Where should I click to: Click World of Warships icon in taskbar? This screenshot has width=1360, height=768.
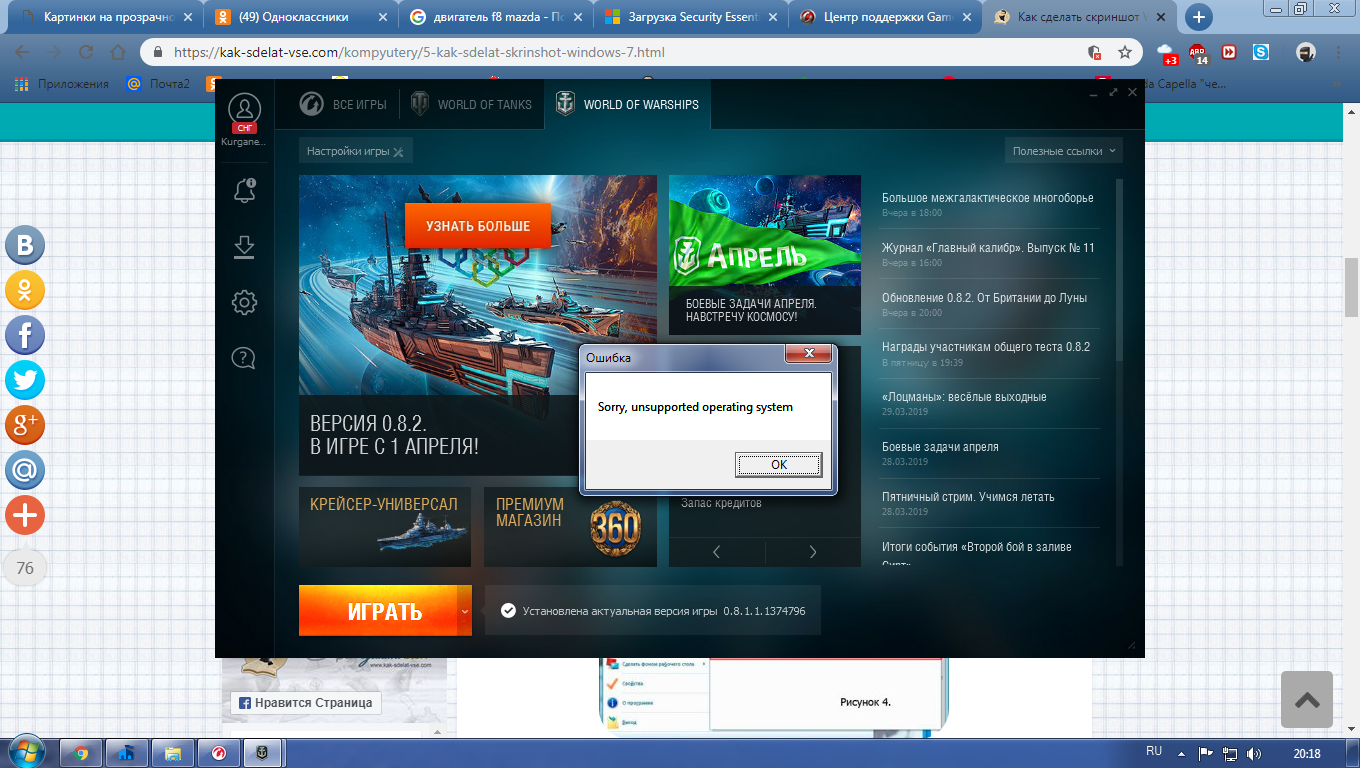point(262,753)
